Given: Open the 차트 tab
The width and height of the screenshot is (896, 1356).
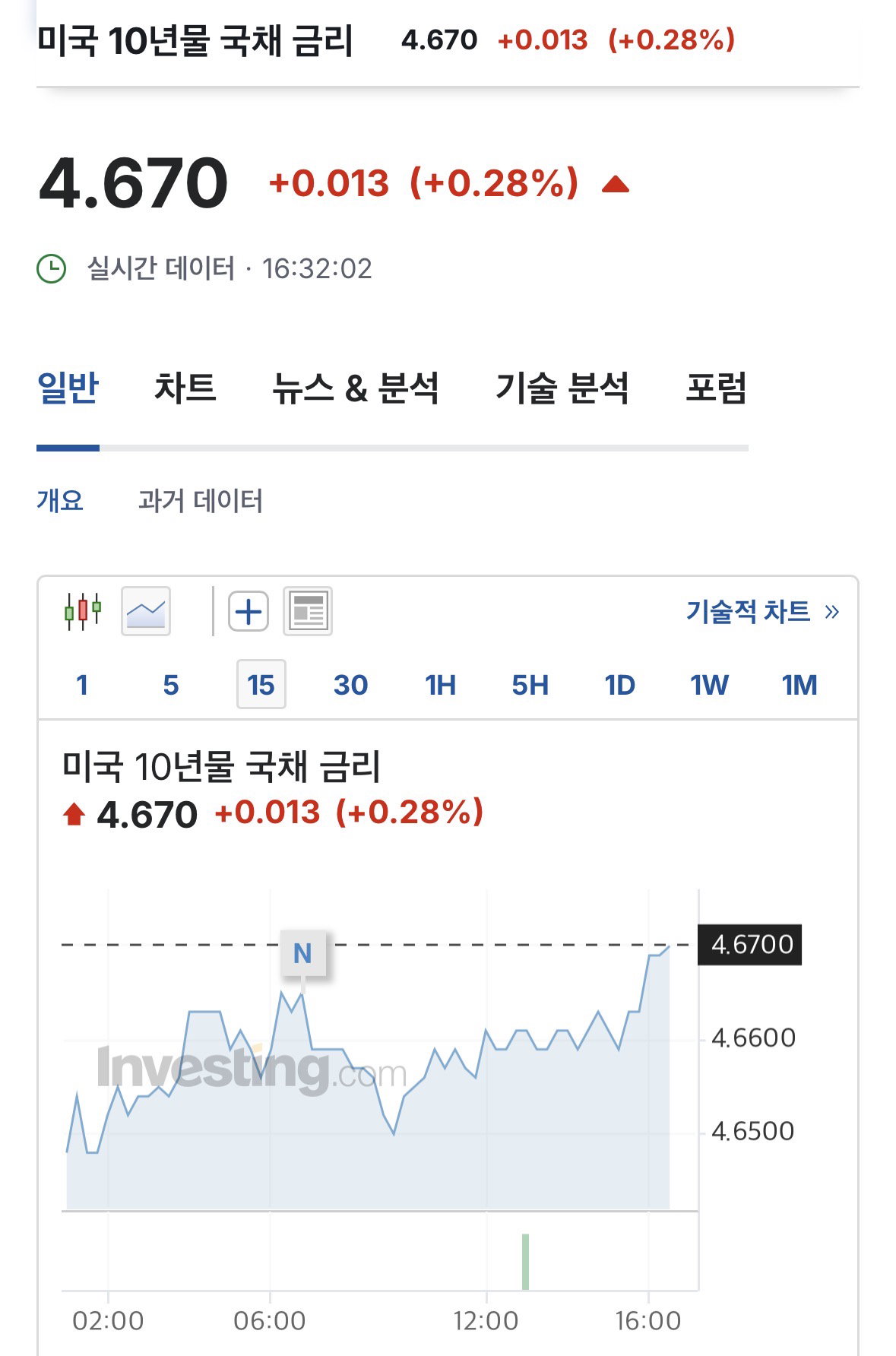Looking at the screenshot, I should 185,388.
